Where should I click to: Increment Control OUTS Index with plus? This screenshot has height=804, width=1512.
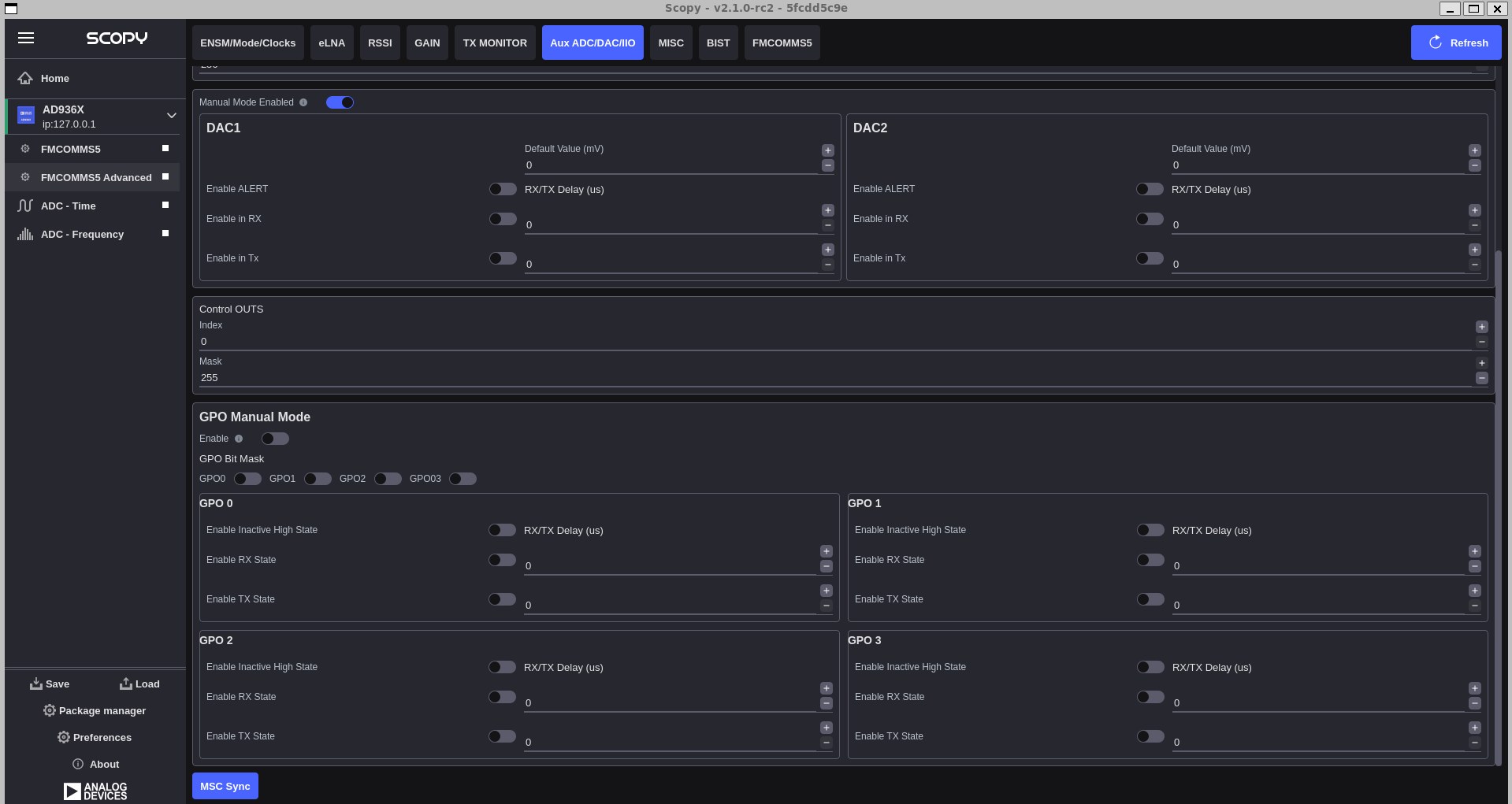coord(1482,327)
